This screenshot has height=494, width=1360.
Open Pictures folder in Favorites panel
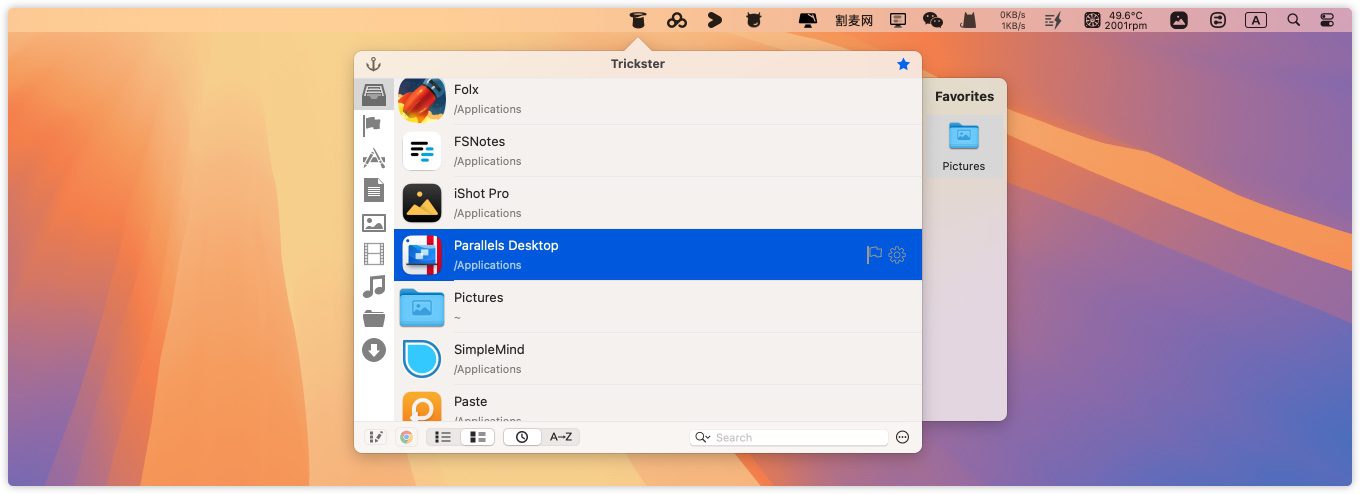click(964, 146)
